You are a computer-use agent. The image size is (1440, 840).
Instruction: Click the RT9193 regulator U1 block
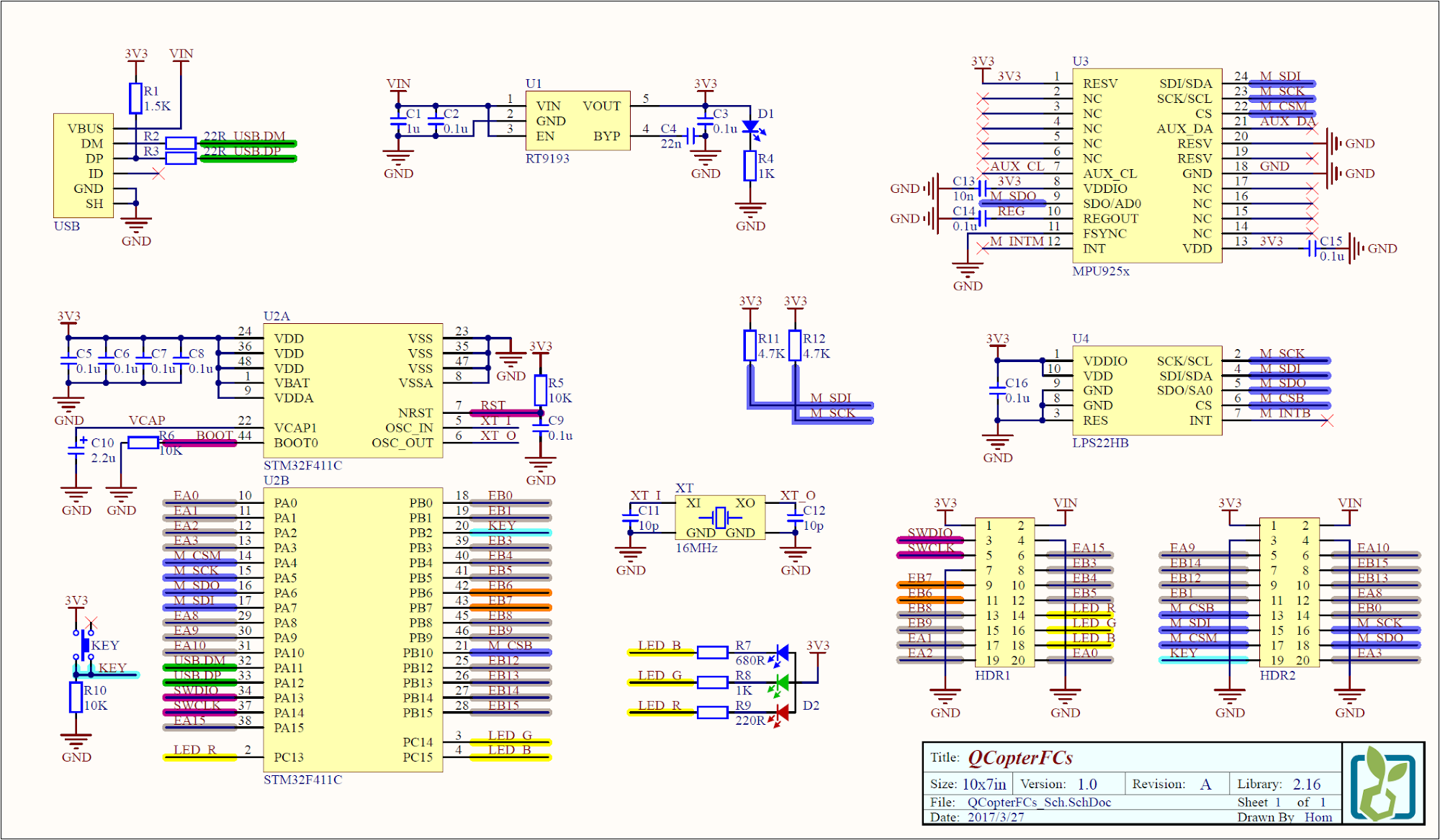point(578,120)
